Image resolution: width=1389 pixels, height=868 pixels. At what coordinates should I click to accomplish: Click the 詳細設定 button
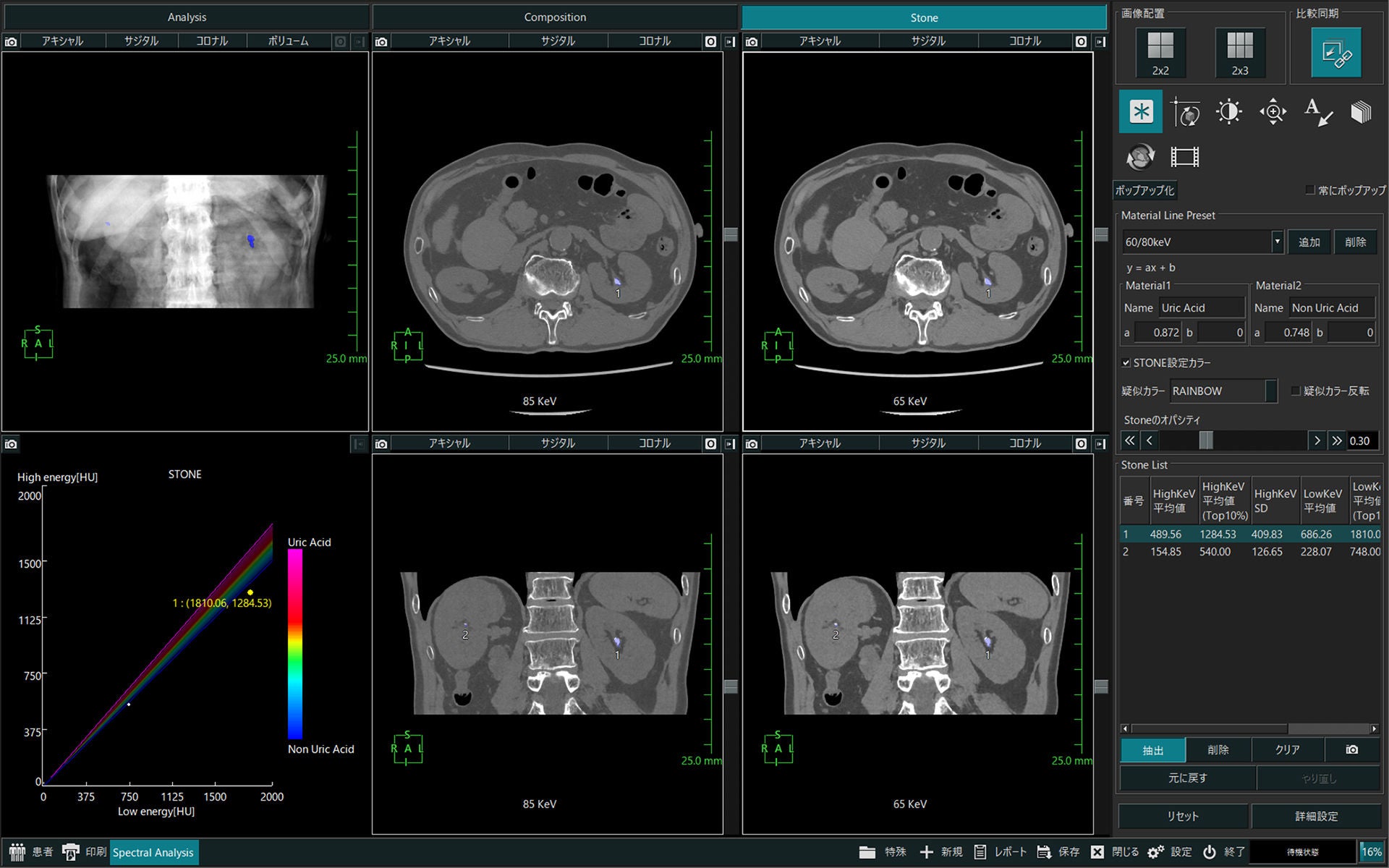click(1316, 816)
